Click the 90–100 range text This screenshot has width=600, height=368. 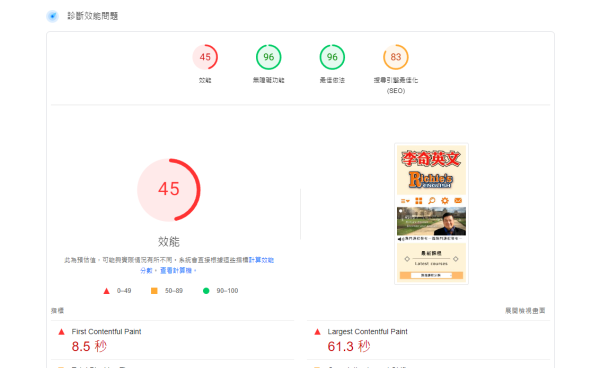tap(227, 291)
